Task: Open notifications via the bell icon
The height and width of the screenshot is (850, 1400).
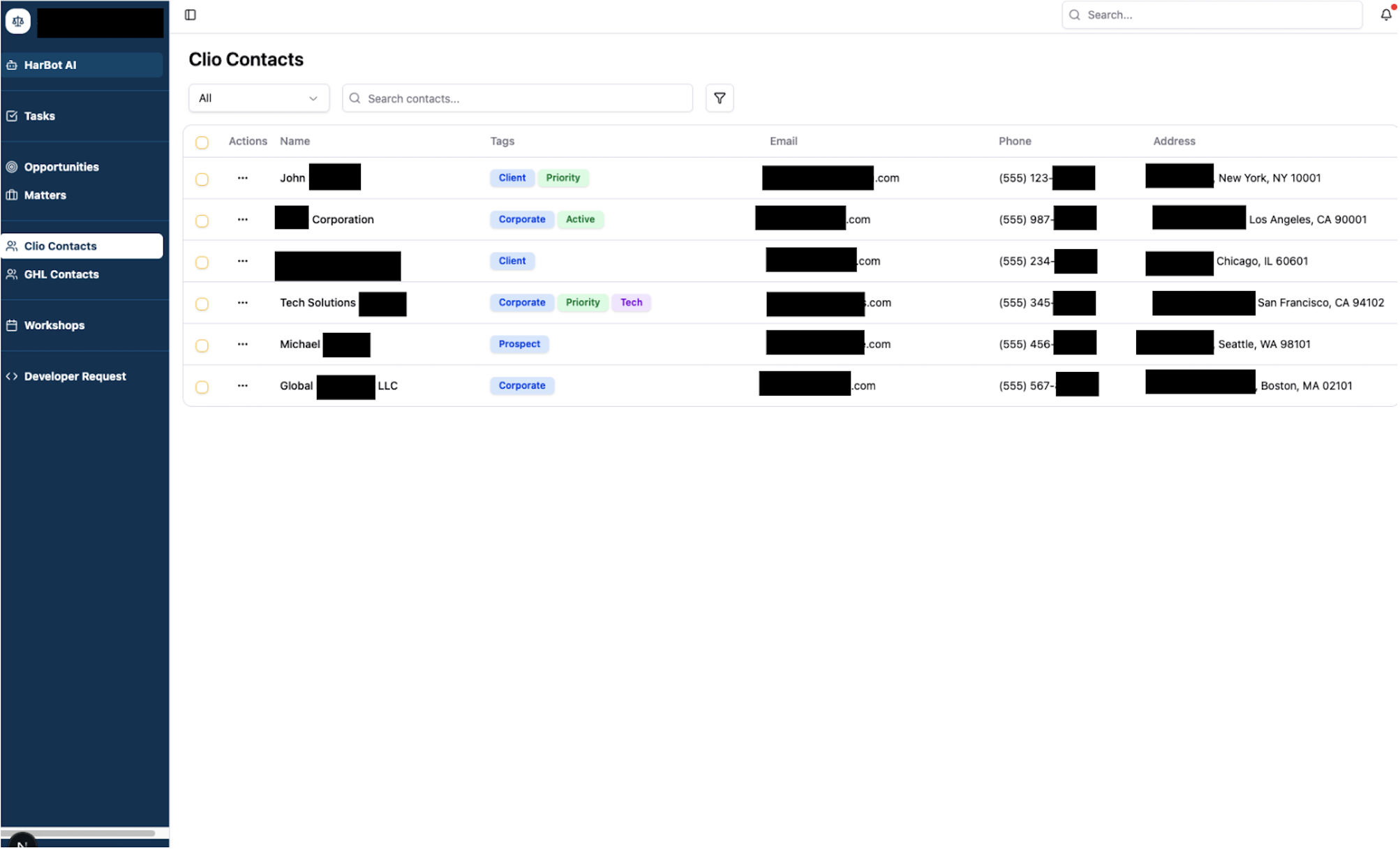Action: click(x=1385, y=14)
